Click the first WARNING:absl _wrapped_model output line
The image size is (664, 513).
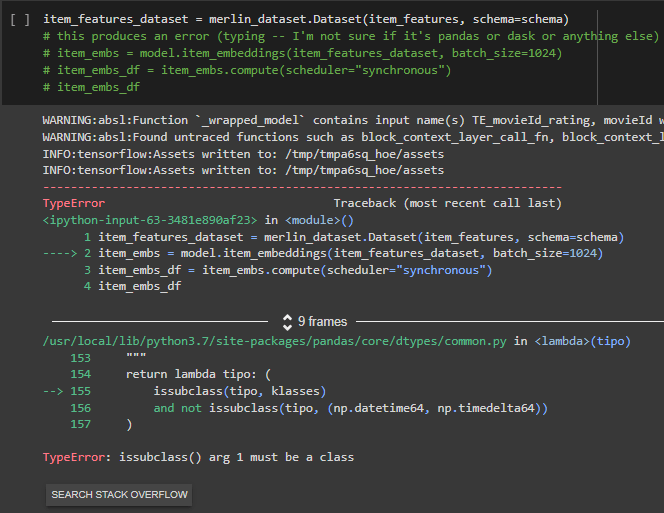pos(350,120)
